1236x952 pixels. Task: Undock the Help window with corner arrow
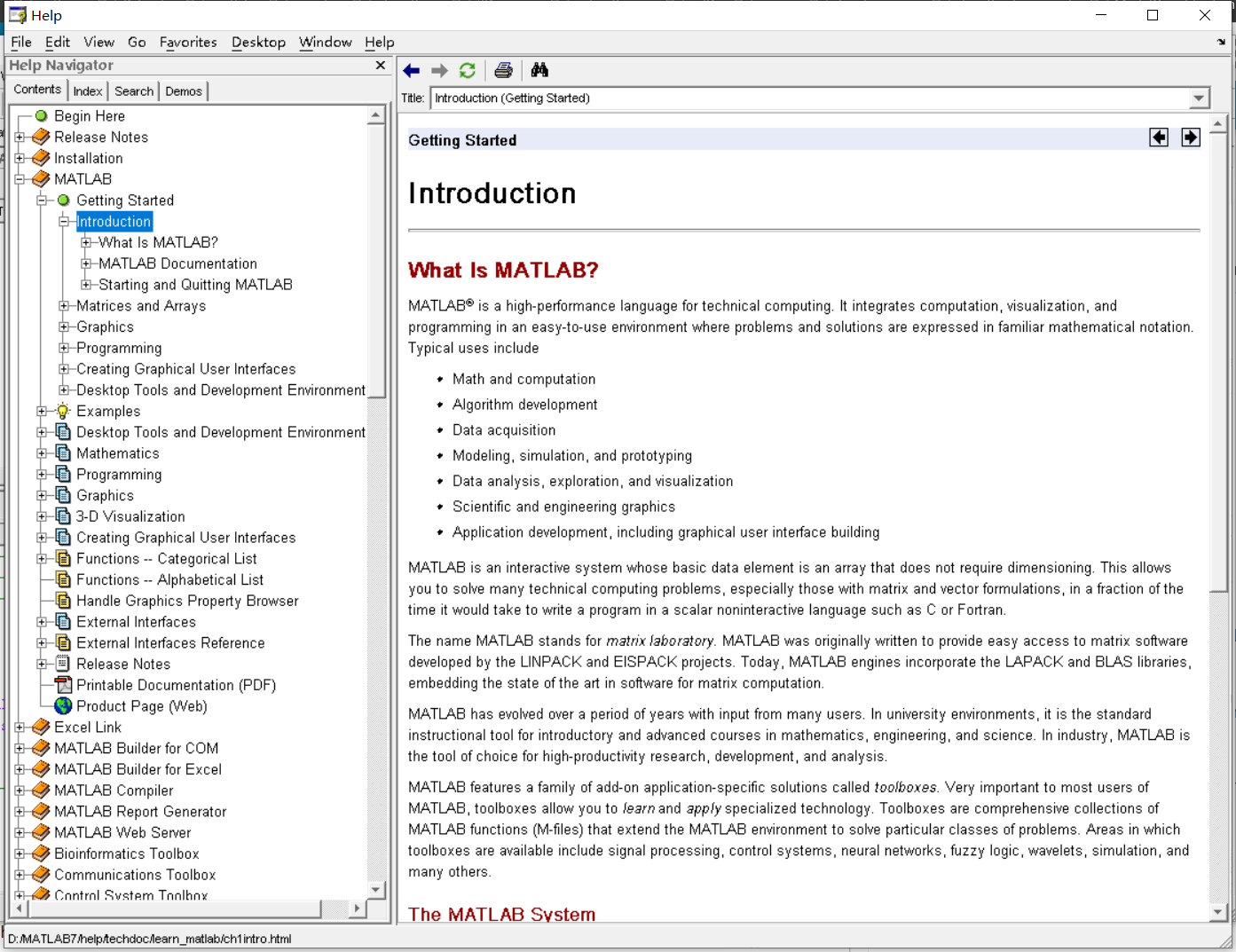tap(1221, 42)
